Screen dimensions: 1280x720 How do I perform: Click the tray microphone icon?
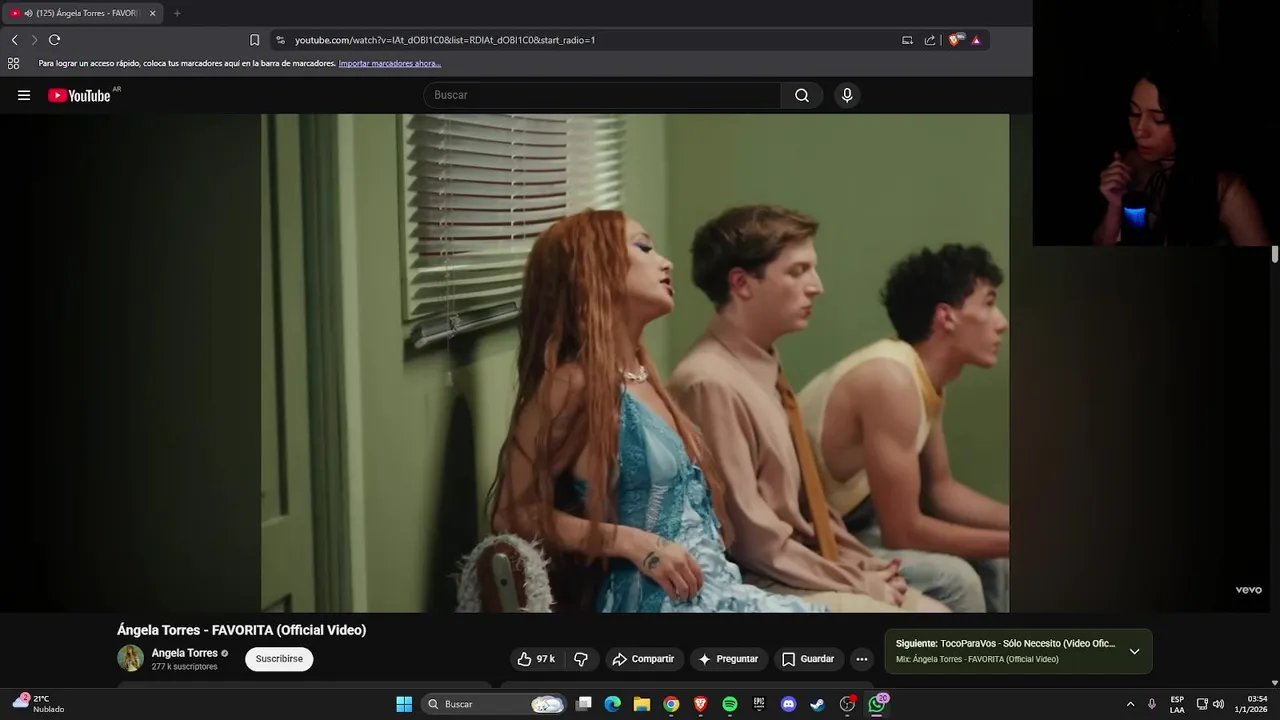(x=1152, y=704)
